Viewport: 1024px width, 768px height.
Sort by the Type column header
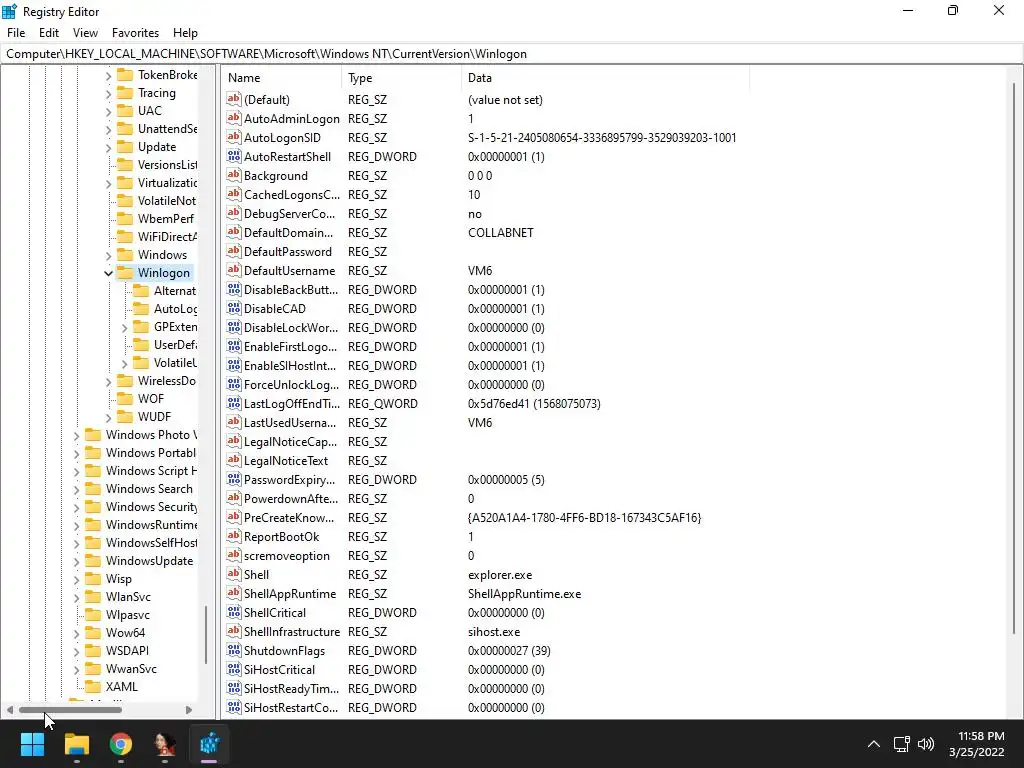click(401, 78)
